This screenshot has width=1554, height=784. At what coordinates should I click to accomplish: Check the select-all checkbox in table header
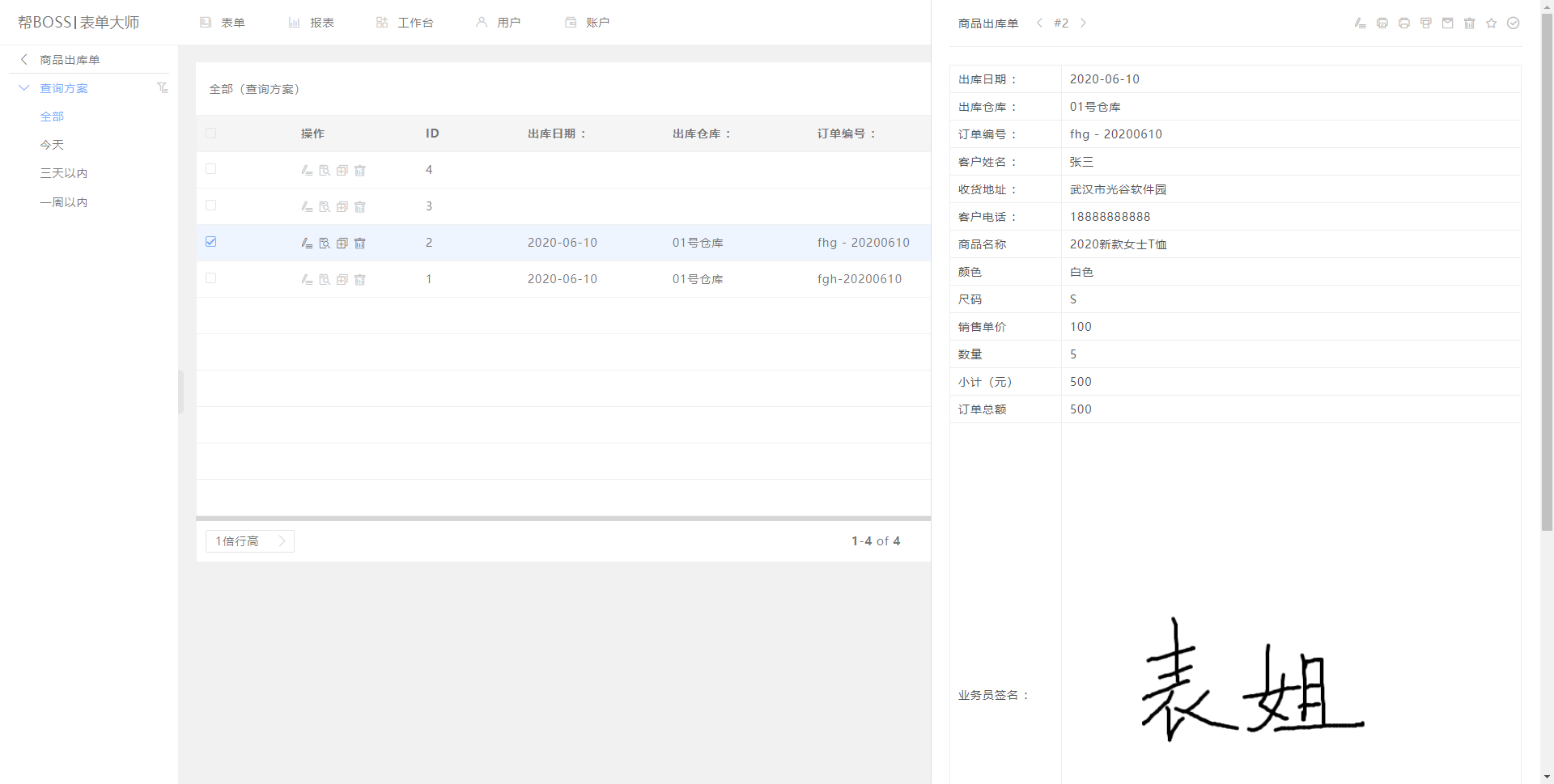coord(211,133)
